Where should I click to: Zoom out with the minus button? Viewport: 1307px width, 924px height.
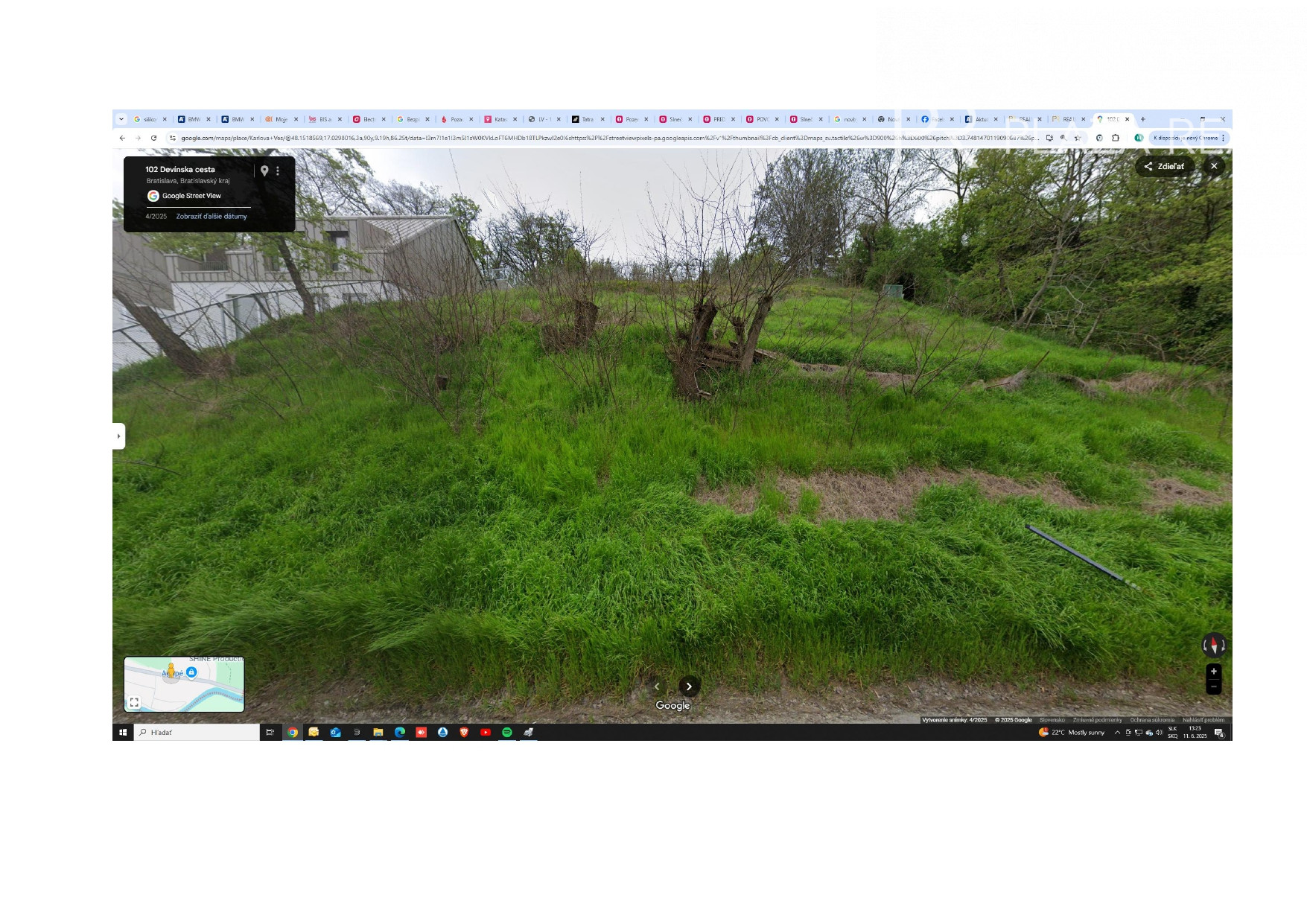tap(1213, 686)
